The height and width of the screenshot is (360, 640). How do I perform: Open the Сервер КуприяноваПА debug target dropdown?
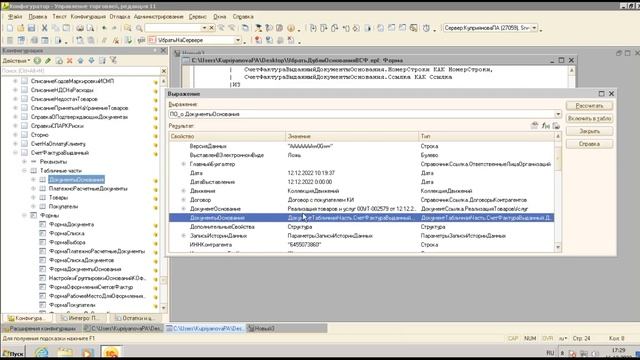click(x=534, y=28)
